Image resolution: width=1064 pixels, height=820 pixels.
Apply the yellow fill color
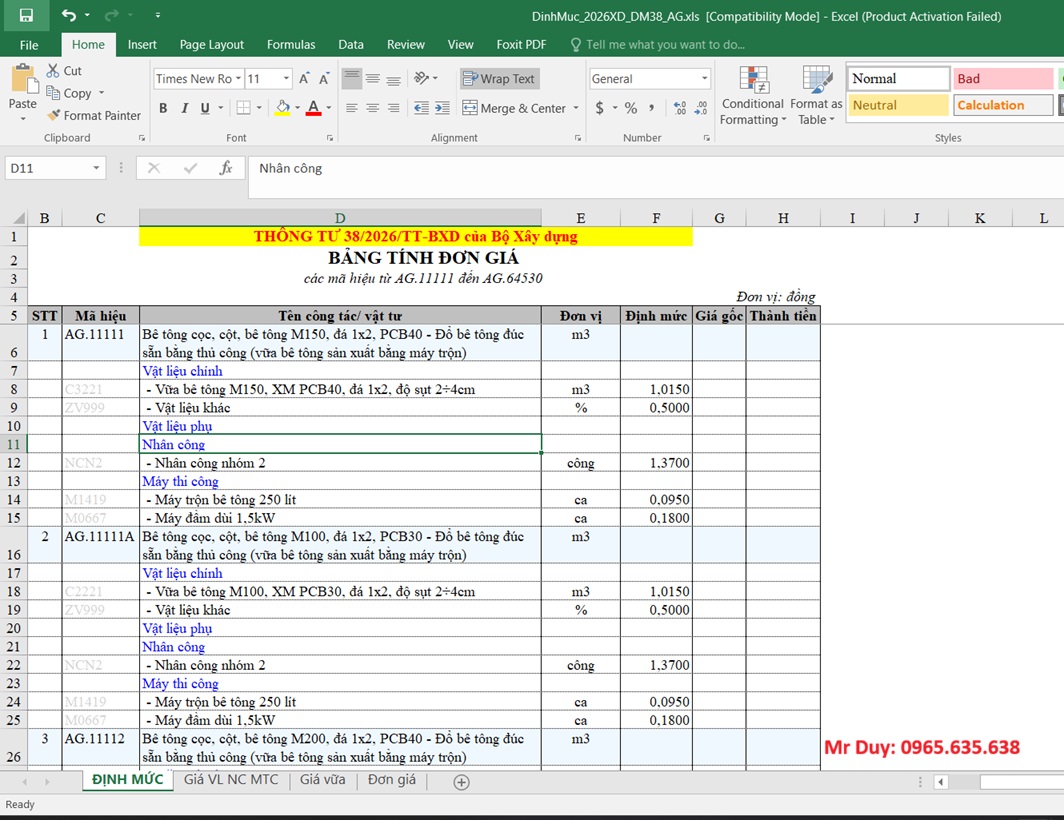pyautogui.click(x=283, y=108)
